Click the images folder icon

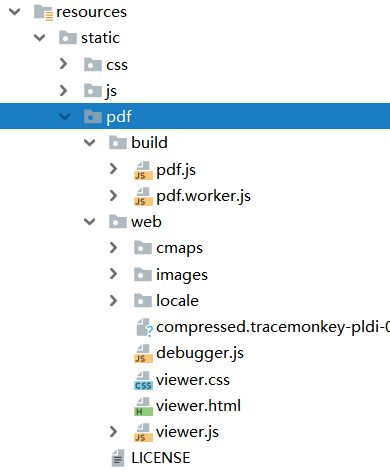143,274
